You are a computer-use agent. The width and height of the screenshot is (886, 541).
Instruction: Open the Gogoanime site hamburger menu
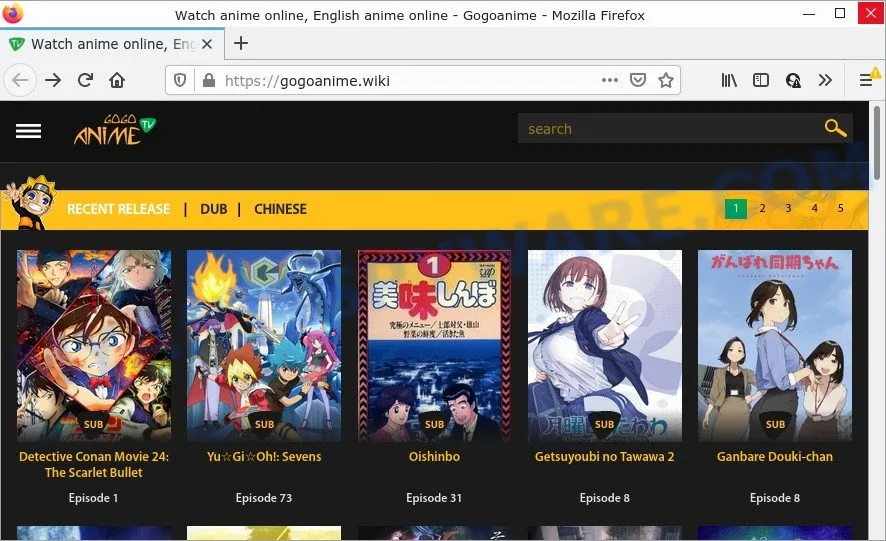(x=28, y=131)
